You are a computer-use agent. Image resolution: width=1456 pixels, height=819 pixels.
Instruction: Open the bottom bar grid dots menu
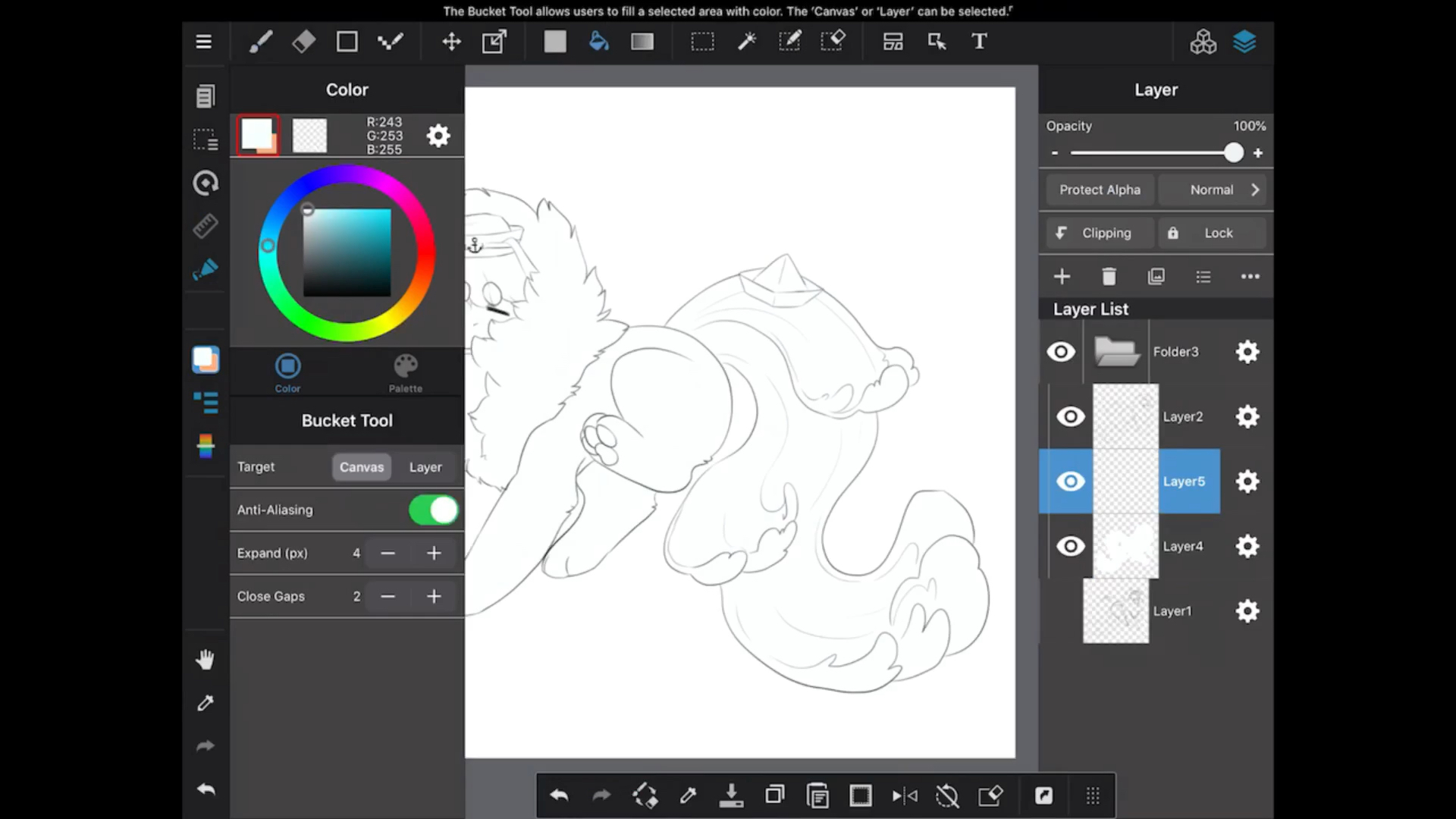pyautogui.click(x=1092, y=795)
